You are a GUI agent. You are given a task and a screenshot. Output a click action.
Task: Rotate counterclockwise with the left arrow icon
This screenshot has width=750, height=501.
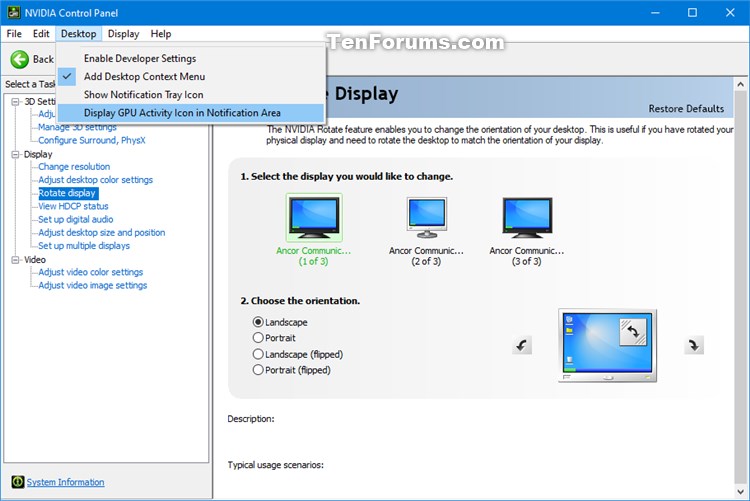click(x=522, y=345)
